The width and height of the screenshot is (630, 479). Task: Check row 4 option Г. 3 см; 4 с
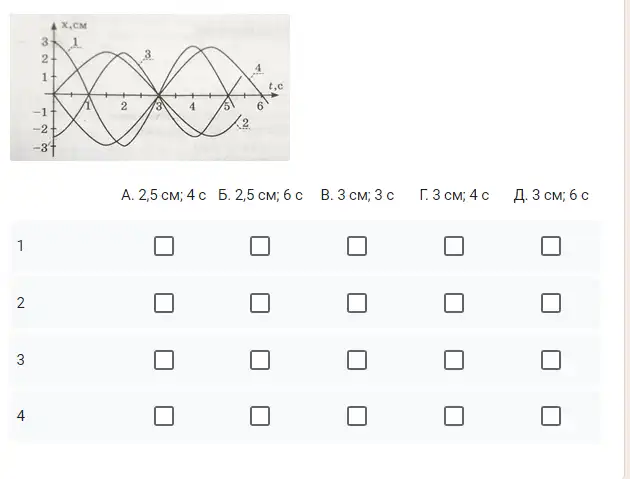tap(454, 416)
